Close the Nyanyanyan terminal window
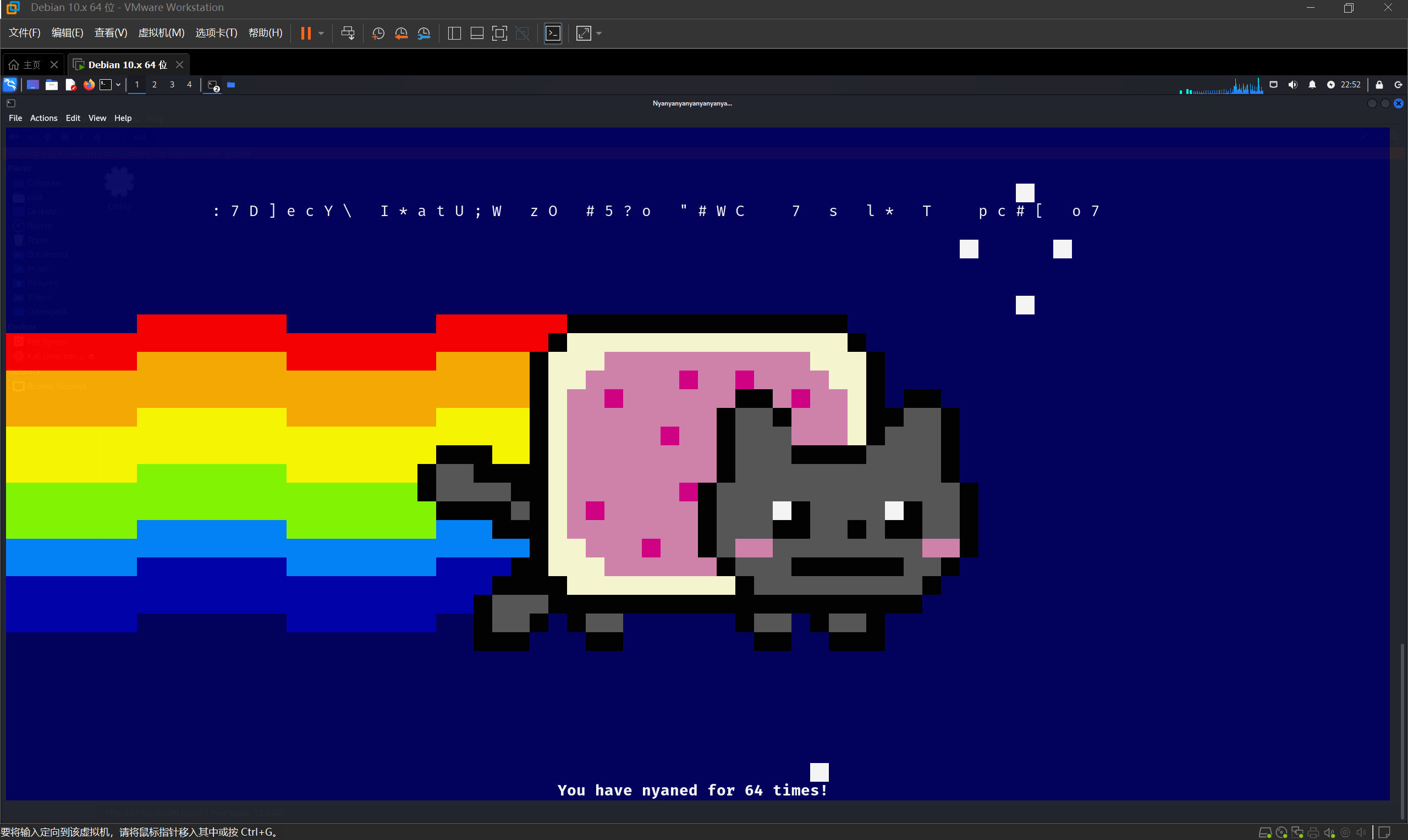Viewport: 1408px width, 840px height. pyautogui.click(x=1399, y=103)
